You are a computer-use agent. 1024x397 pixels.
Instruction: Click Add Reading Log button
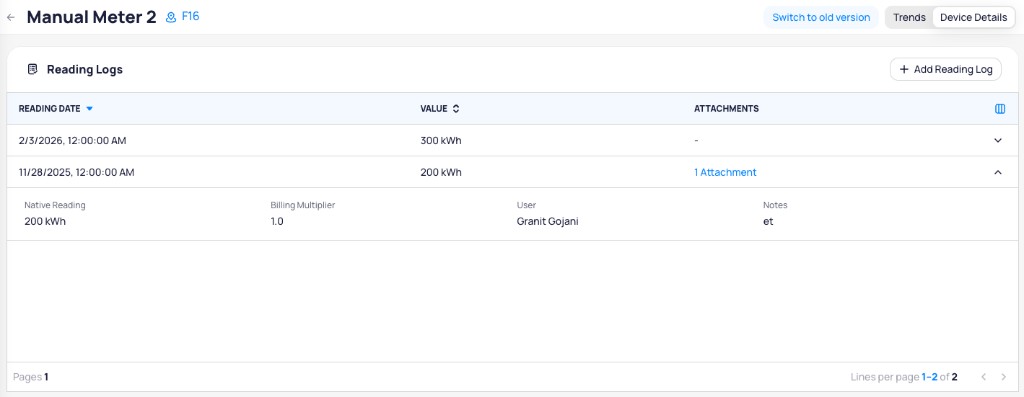pyautogui.click(x=946, y=69)
